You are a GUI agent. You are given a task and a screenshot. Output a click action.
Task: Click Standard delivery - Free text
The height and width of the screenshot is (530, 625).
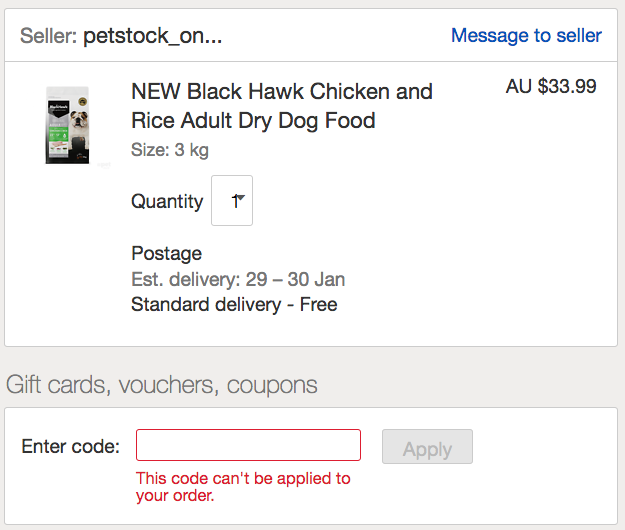tap(234, 305)
